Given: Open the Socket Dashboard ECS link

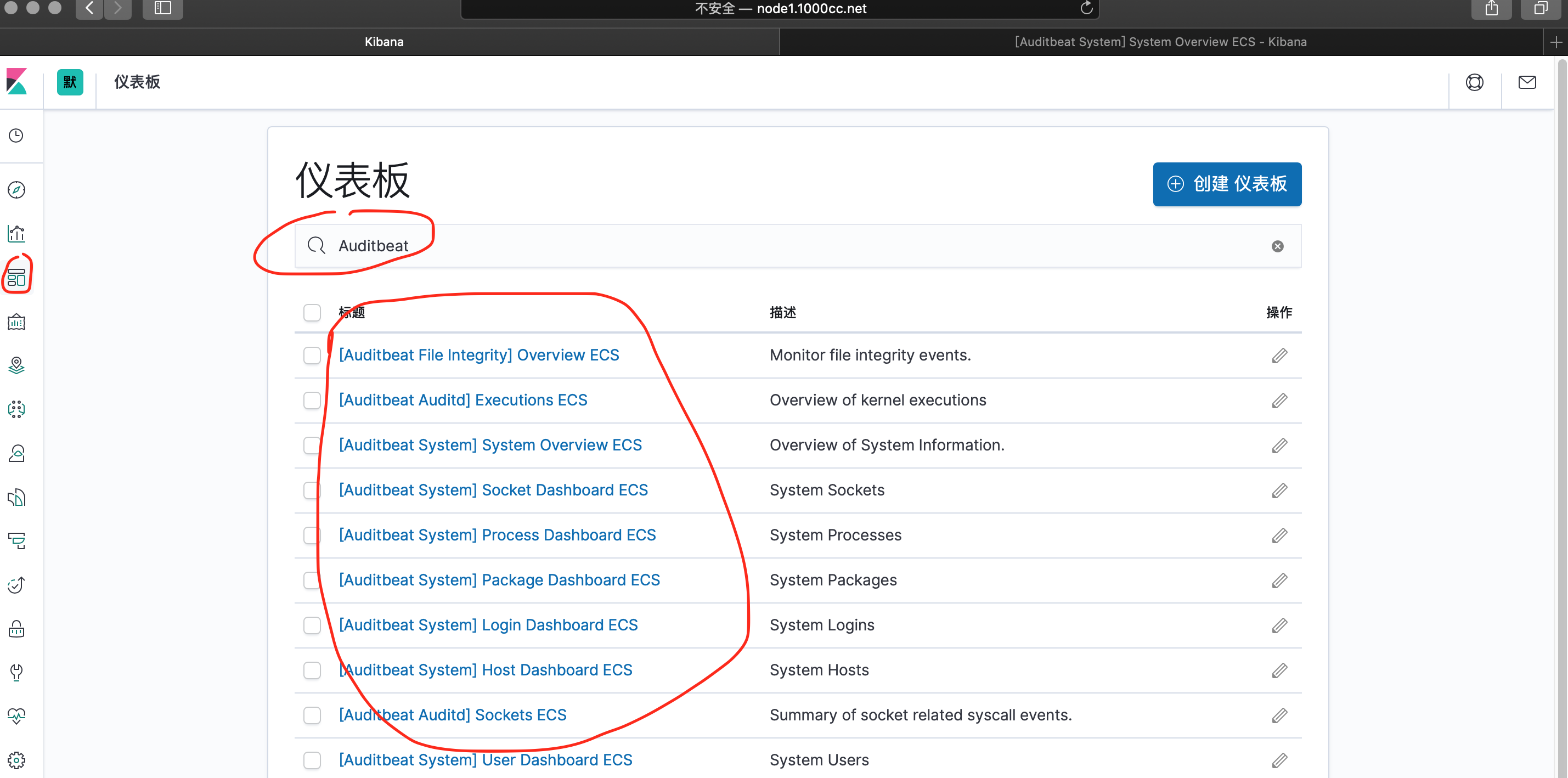Looking at the screenshot, I should pyautogui.click(x=493, y=490).
